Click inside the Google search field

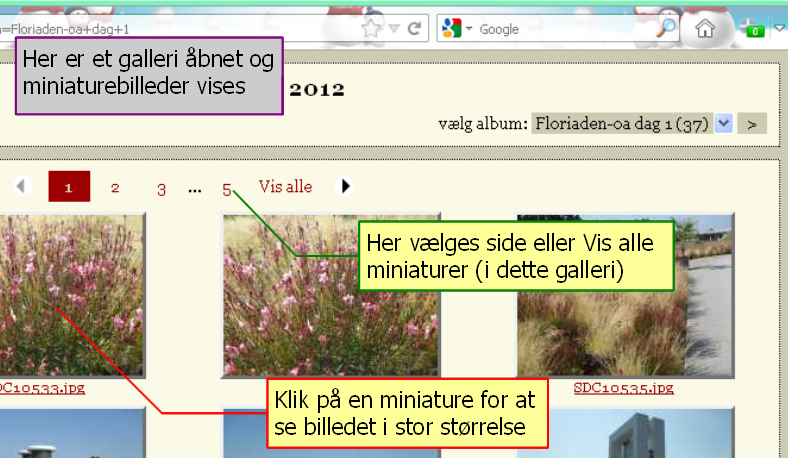tap(565, 29)
